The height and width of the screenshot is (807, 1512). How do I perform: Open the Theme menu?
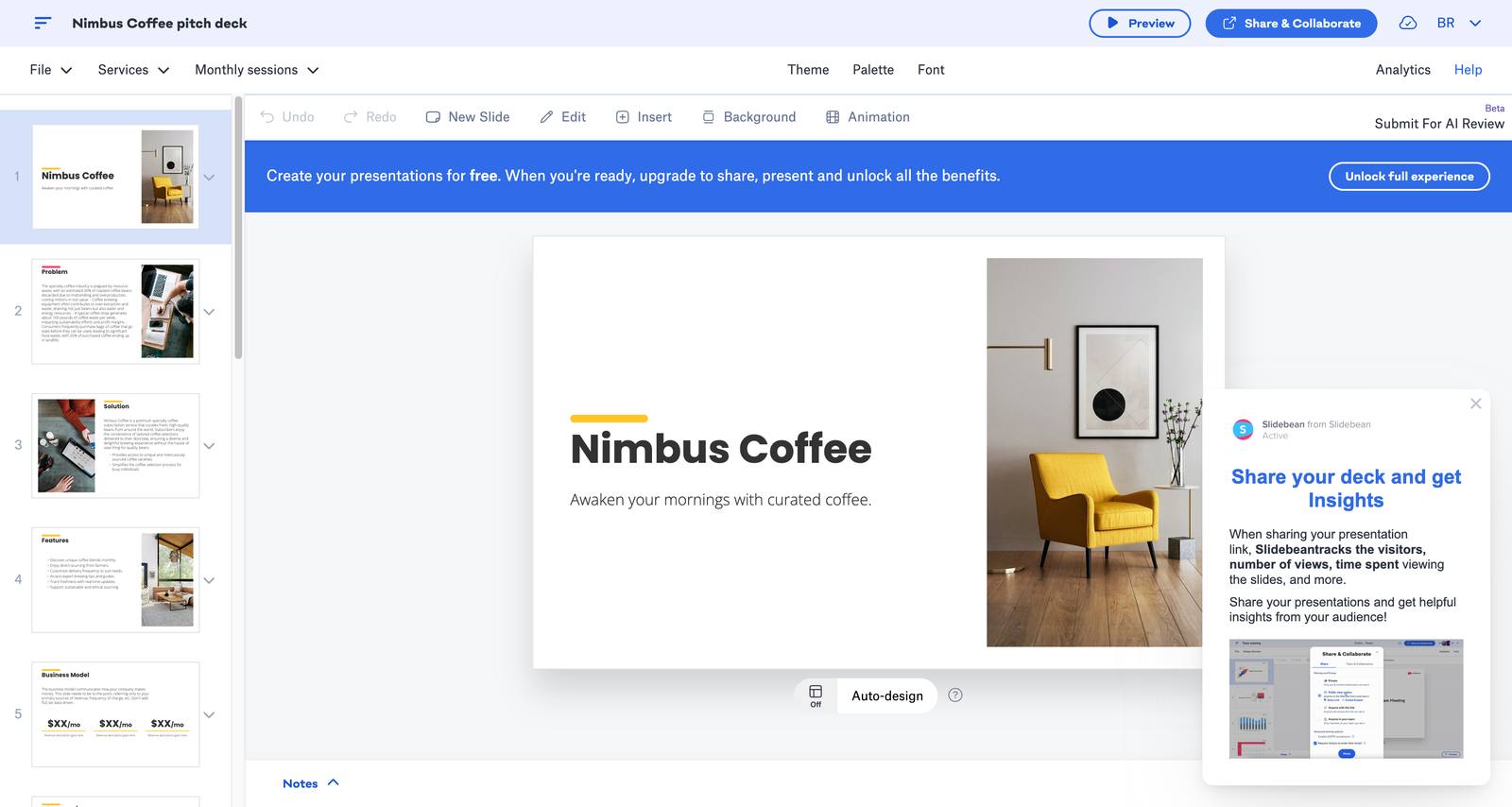[808, 70]
